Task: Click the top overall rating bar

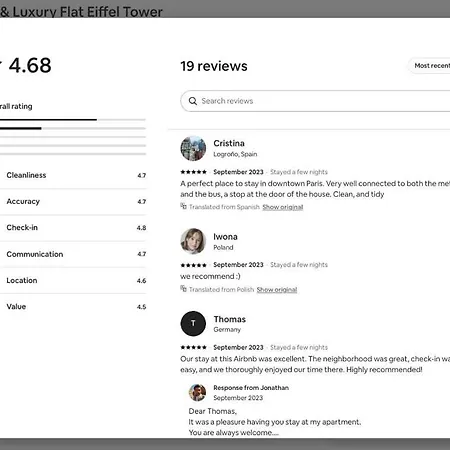Action: pos(73,119)
